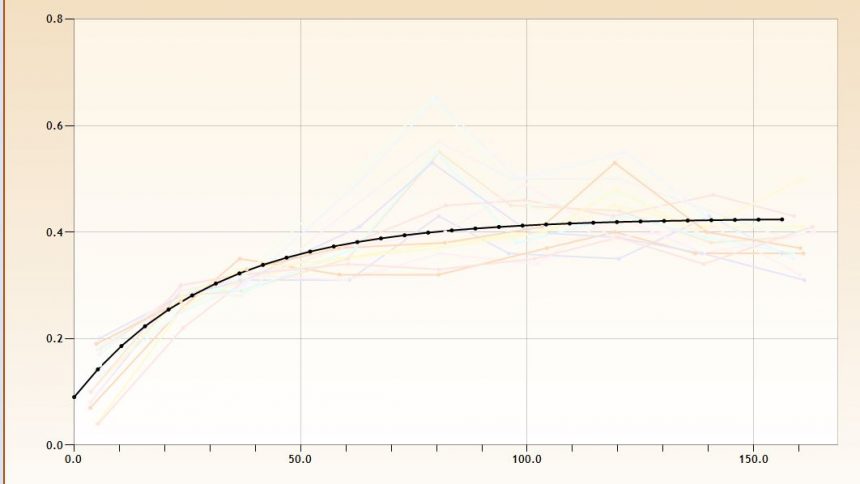Click the 150.0 horizontal axis label
The height and width of the screenshot is (484, 860).
tap(752, 461)
